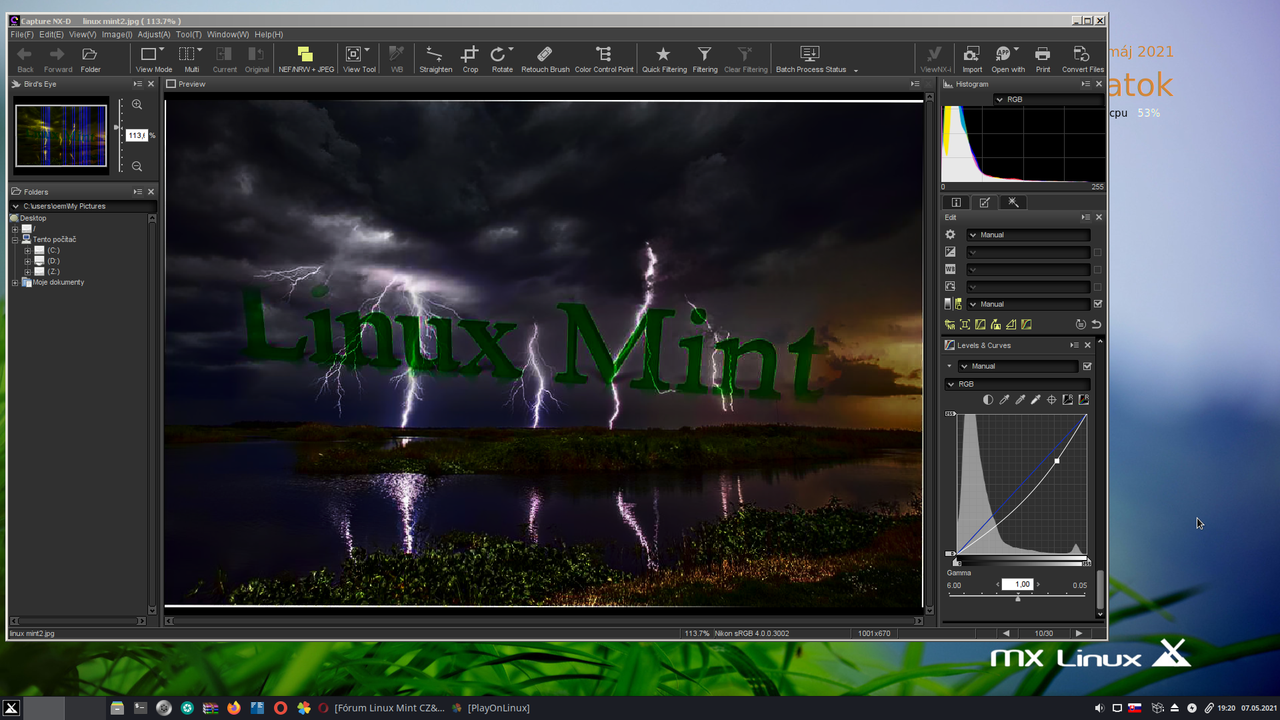1280x720 pixels.
Task: Zoom out using Bird's Eye magnifier minus
Action: (137, 166)
